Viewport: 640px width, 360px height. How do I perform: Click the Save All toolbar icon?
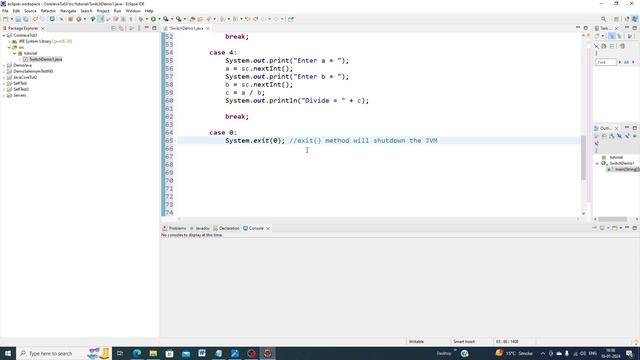coord(26,19)
